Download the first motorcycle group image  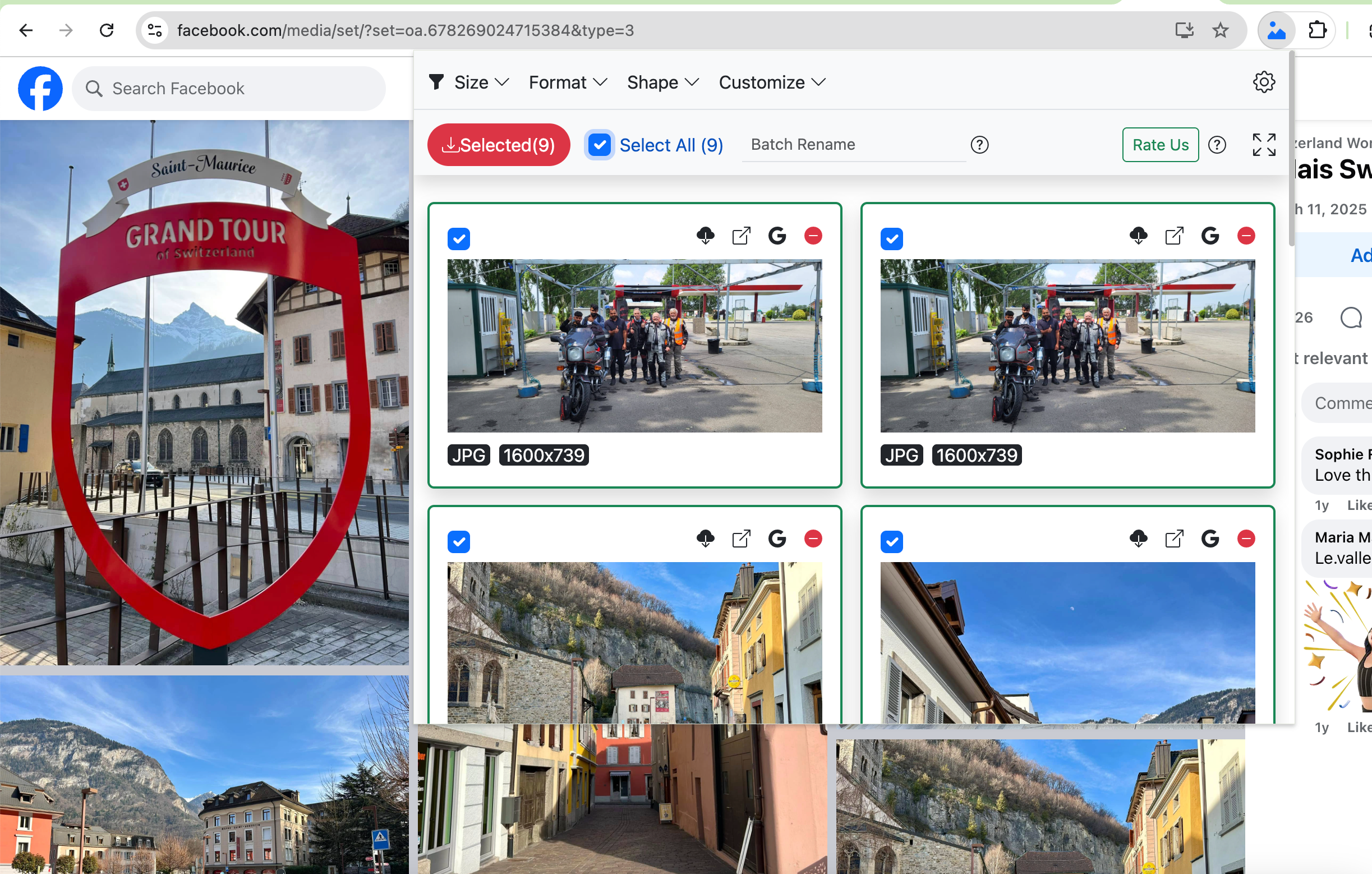tap(706, 235)
